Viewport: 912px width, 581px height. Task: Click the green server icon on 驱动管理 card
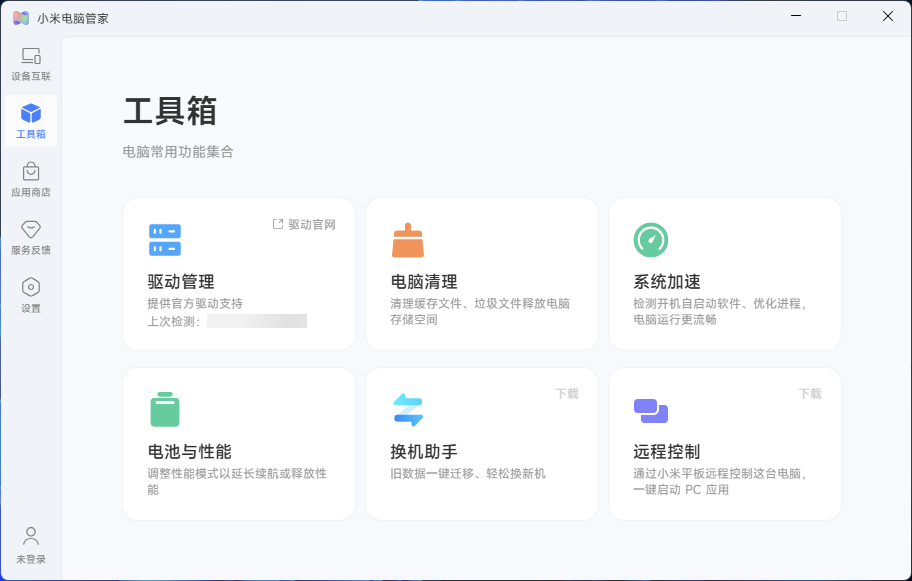[x=164, y=240]
